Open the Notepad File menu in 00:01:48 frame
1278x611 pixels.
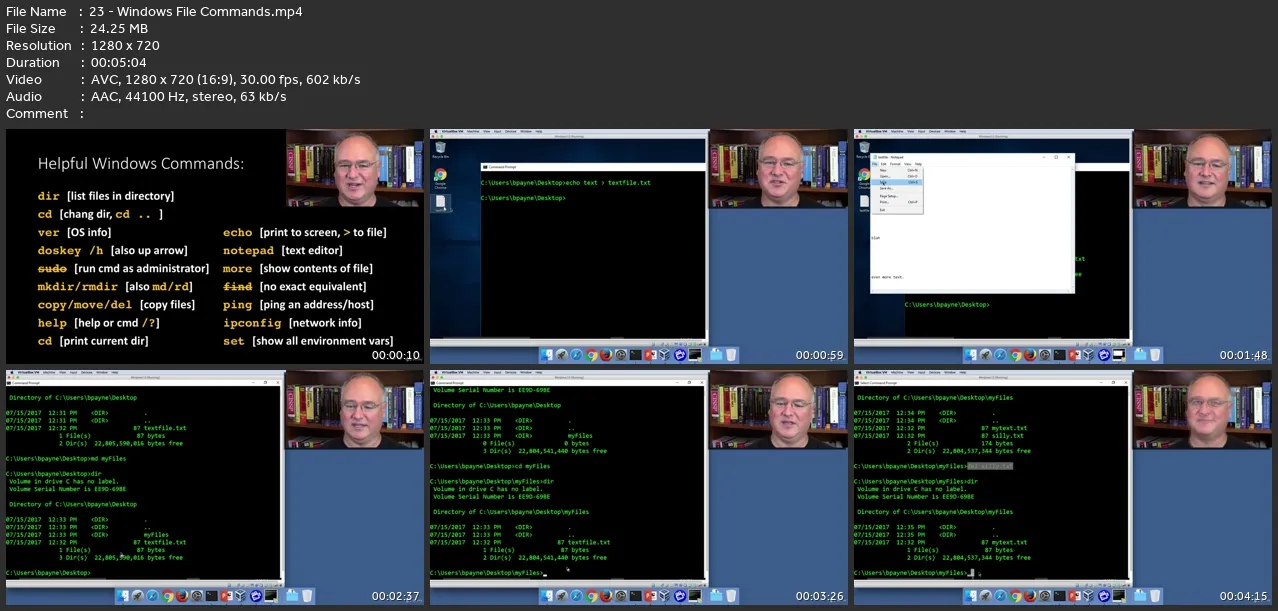(x=875, y=164)
